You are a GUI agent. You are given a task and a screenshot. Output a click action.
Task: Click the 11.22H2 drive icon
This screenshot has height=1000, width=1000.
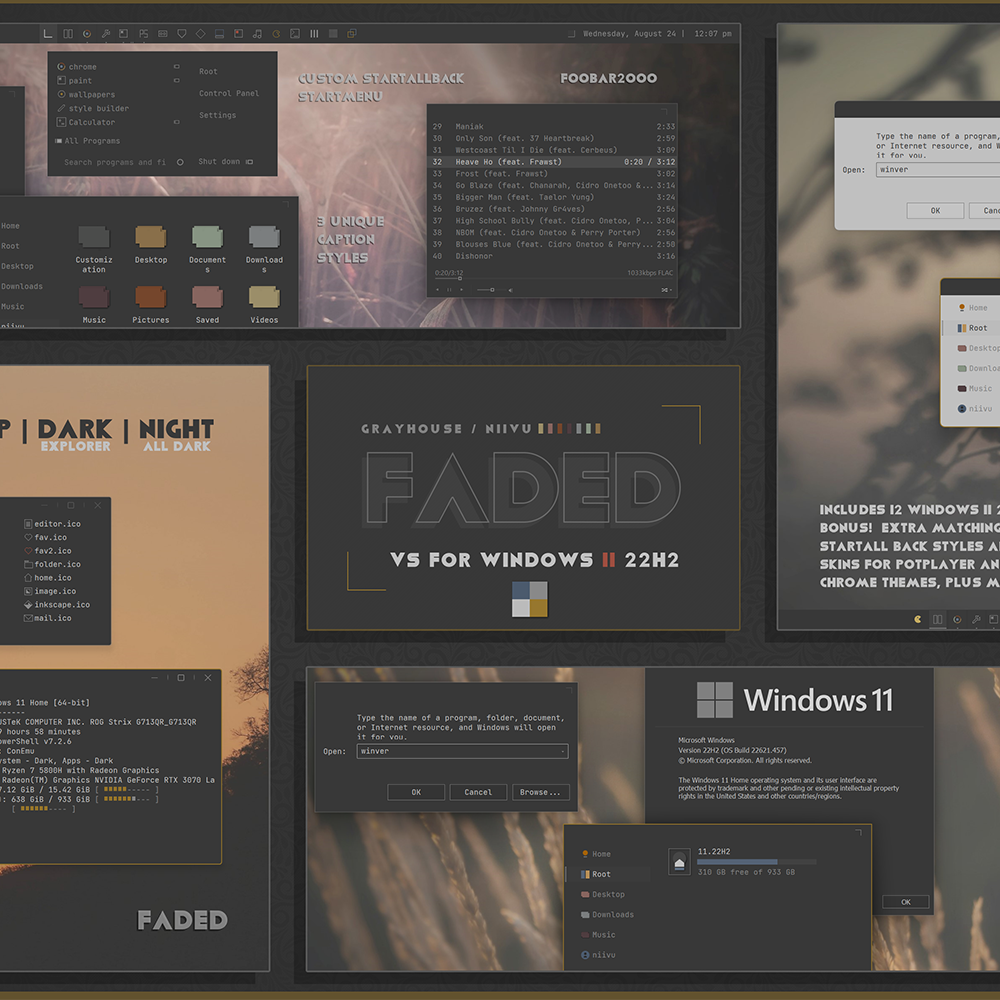pos(679,861)
